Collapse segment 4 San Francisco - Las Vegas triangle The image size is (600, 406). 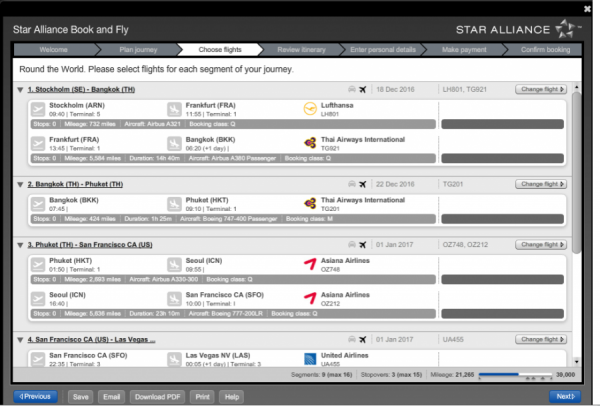pos(20,340)
